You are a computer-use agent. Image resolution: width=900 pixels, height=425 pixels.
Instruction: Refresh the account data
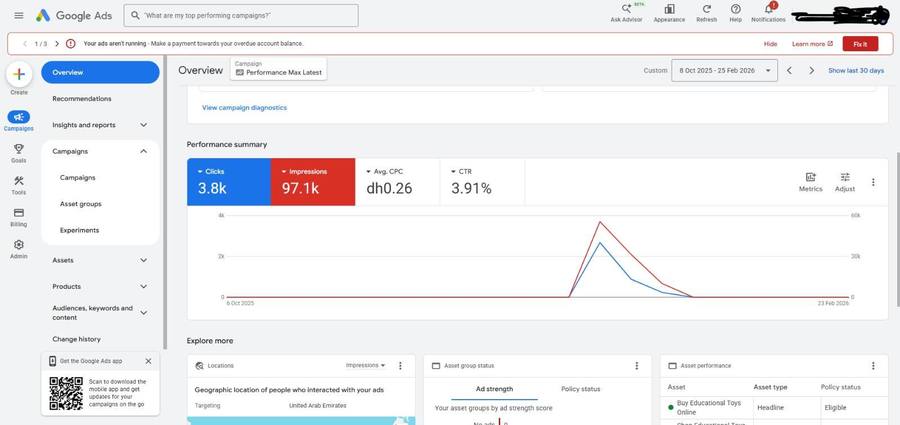707,13
